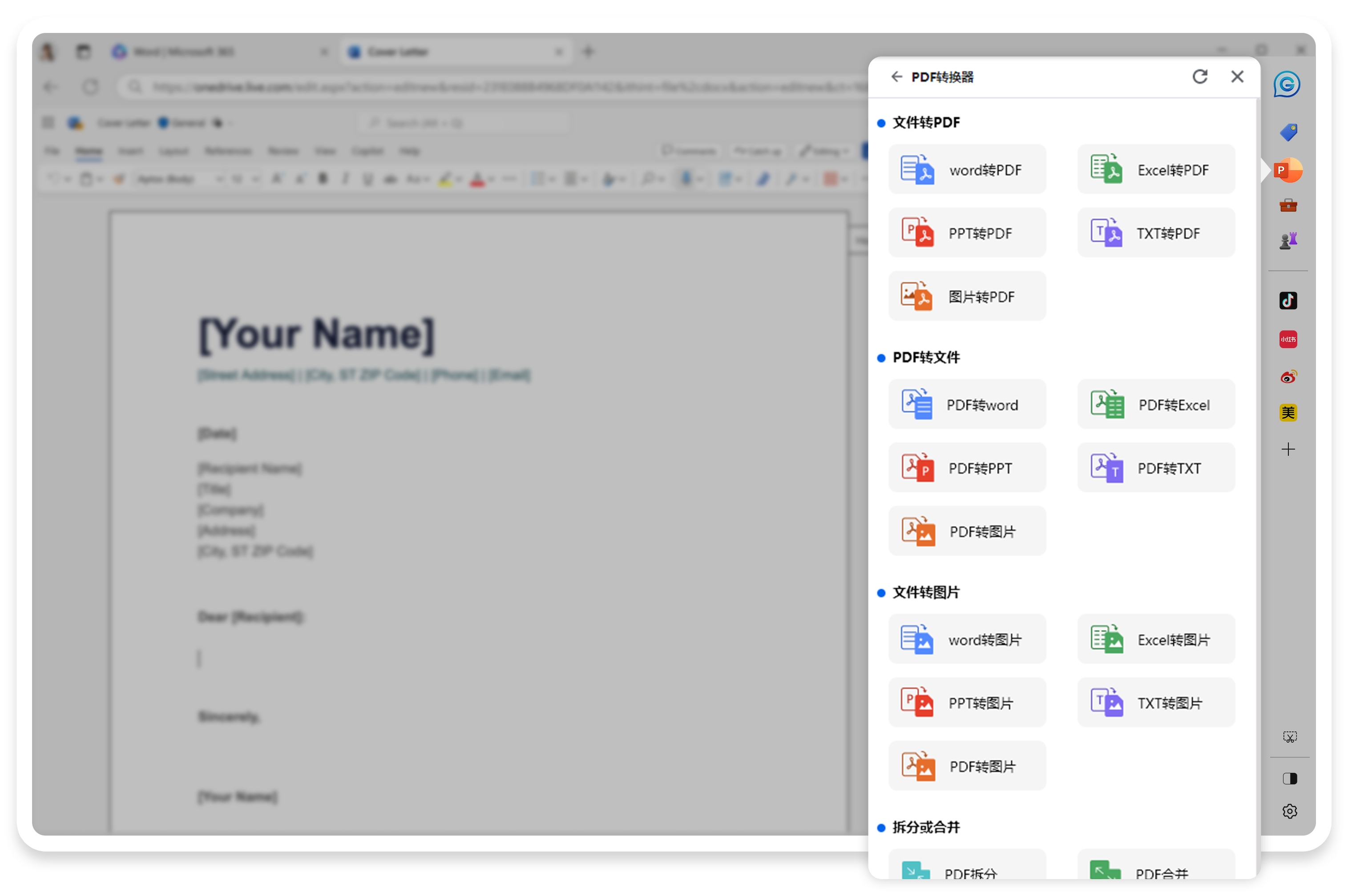Open the browser profile avatar

pos(48,52)
